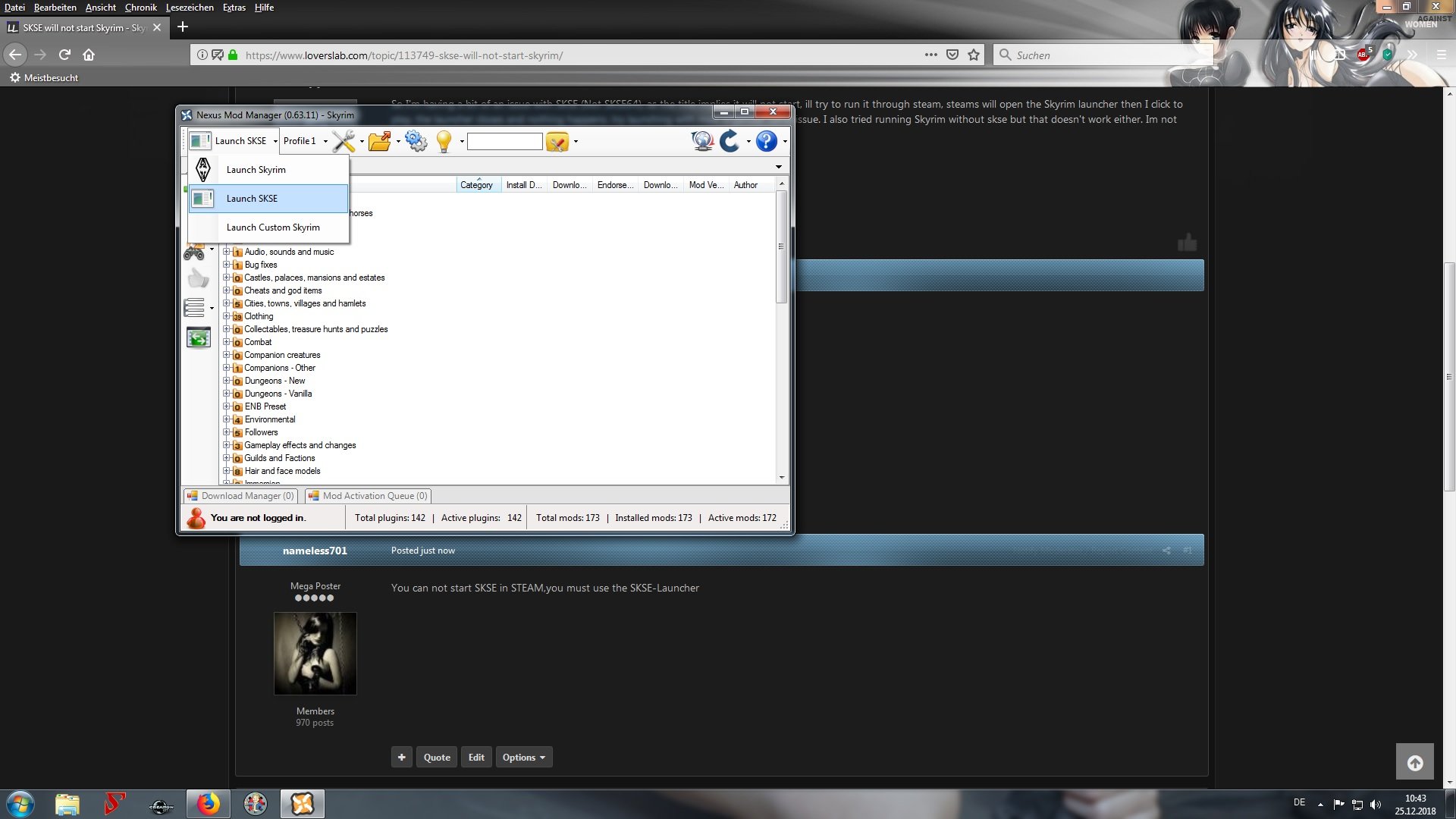Click the globe online status icon
The width and height of the screenshot is (1456, 819).
coord(702,141)
